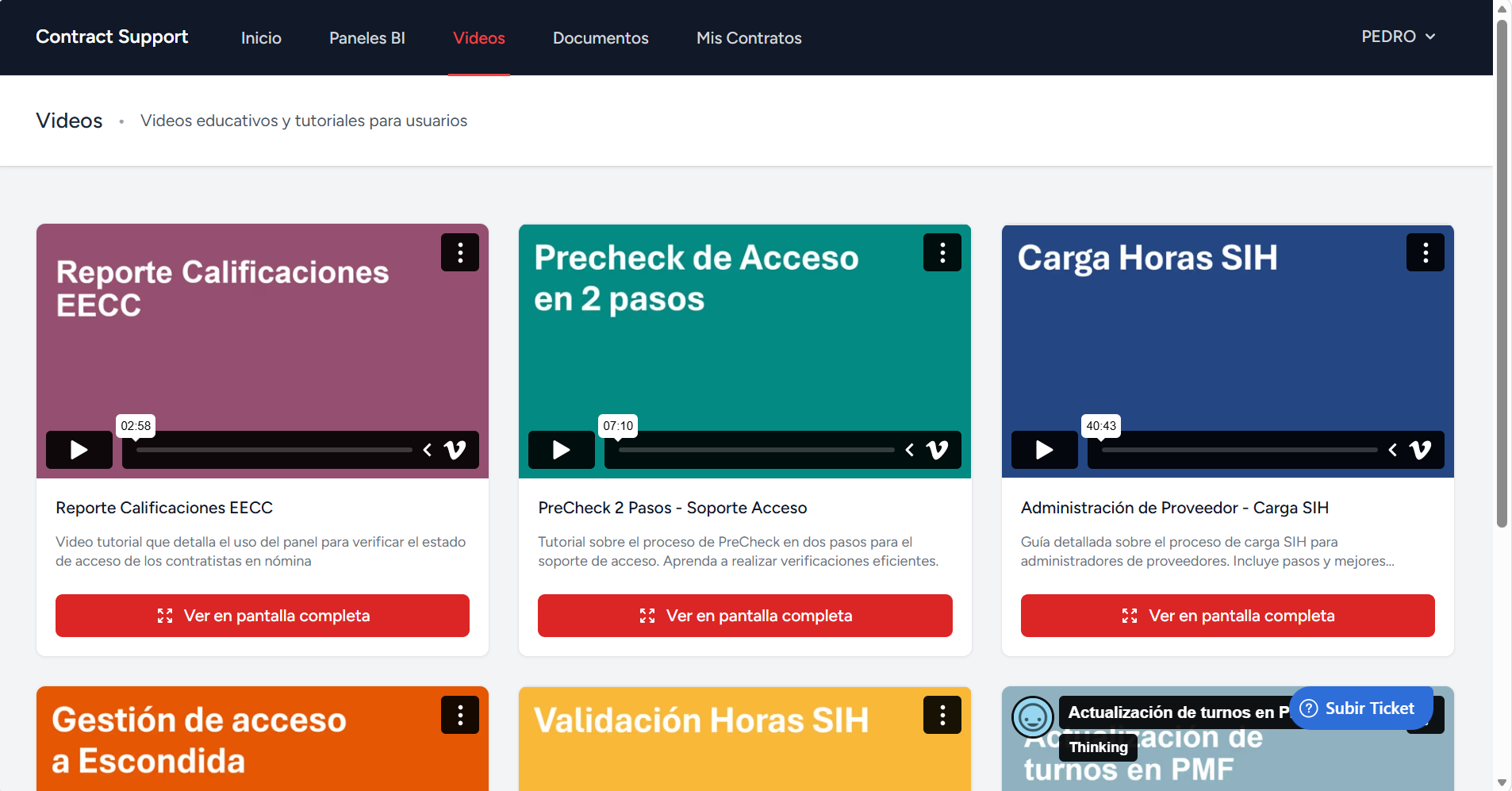Screen dimensions: 1512x791
Task: Click the page vertical scrollbar thumb
Action: pyautogui.click(x=1502, y=274)
